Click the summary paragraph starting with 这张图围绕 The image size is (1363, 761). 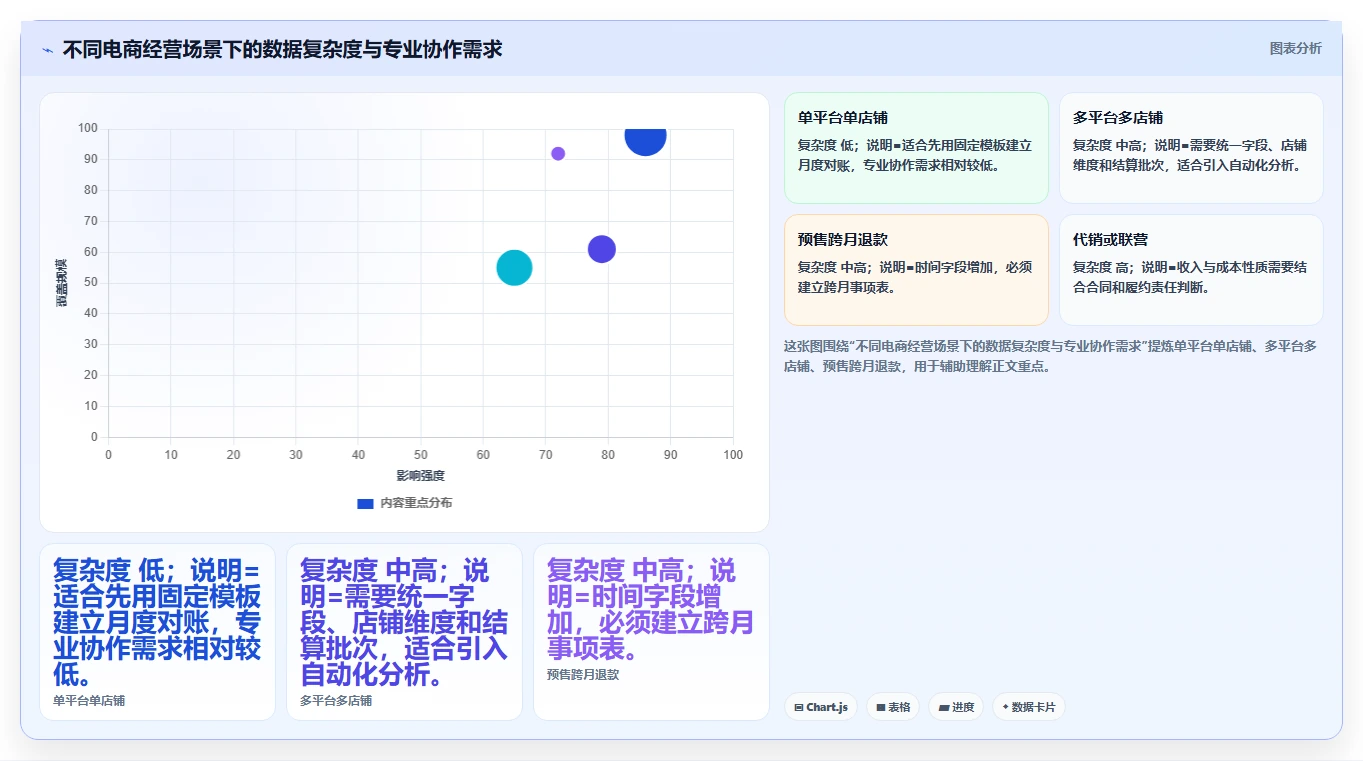coord(1051,356)
